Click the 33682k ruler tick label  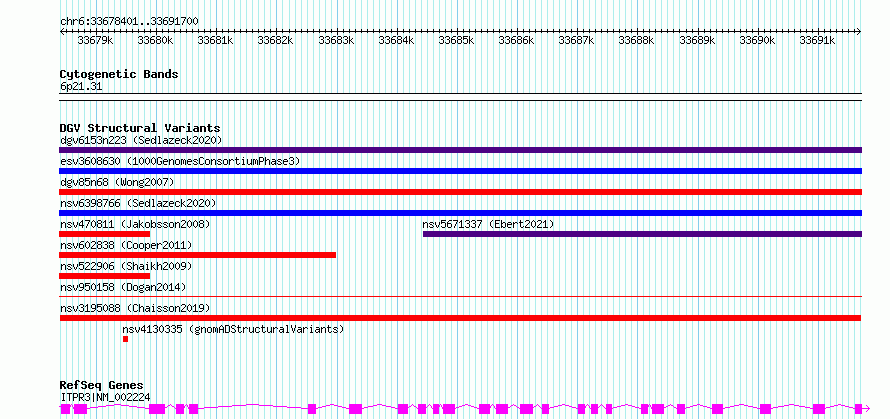pos(275,40)
